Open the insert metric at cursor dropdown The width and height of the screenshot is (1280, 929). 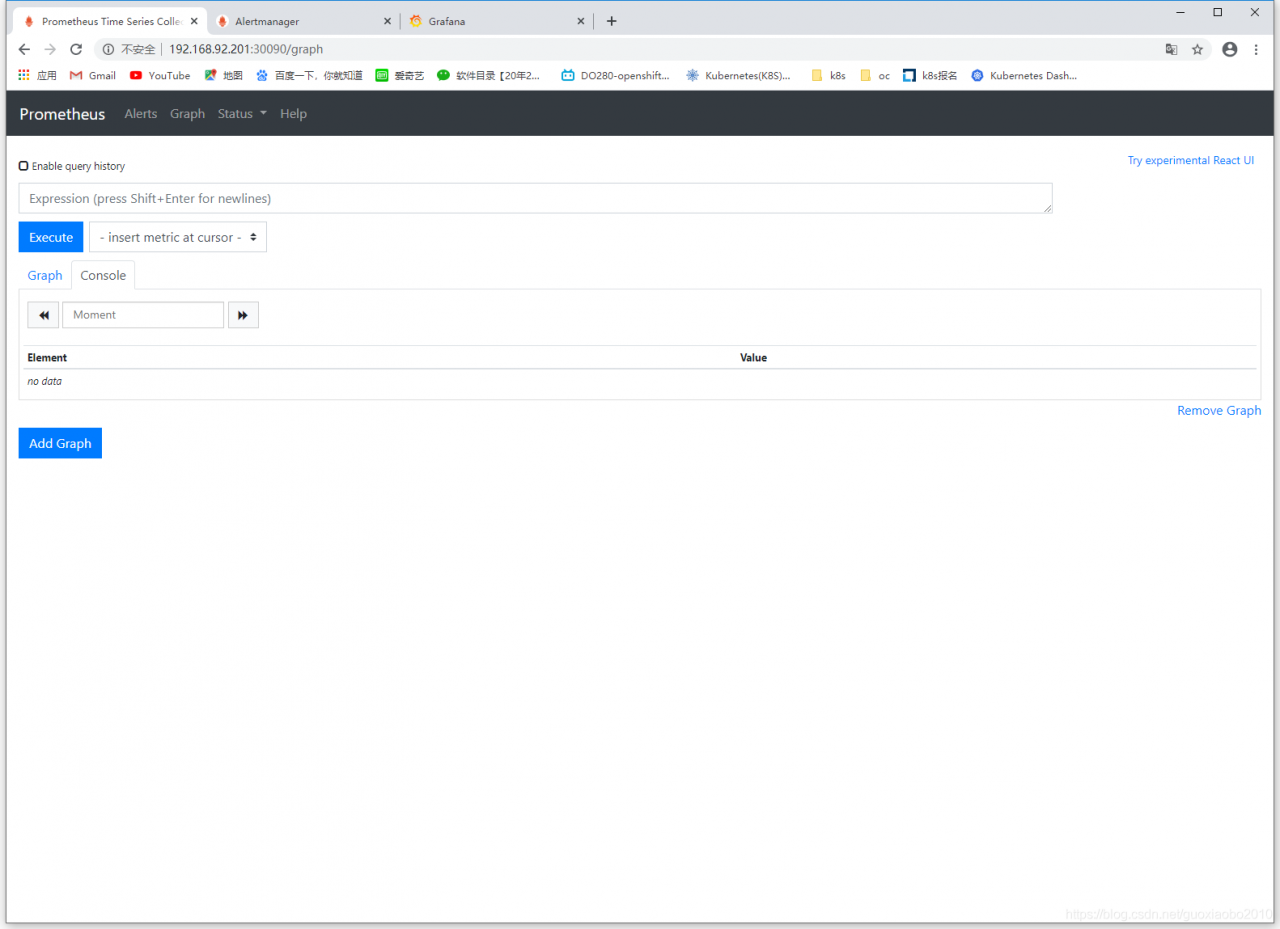point(178,237)
